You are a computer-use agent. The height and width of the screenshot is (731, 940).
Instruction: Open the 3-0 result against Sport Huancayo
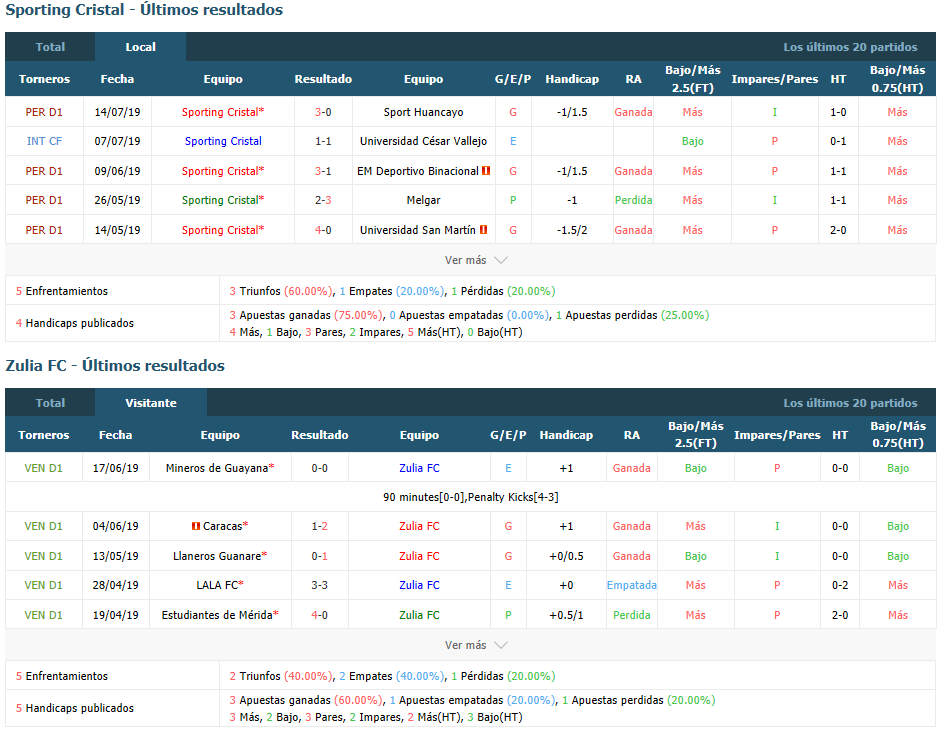[323, 112]
